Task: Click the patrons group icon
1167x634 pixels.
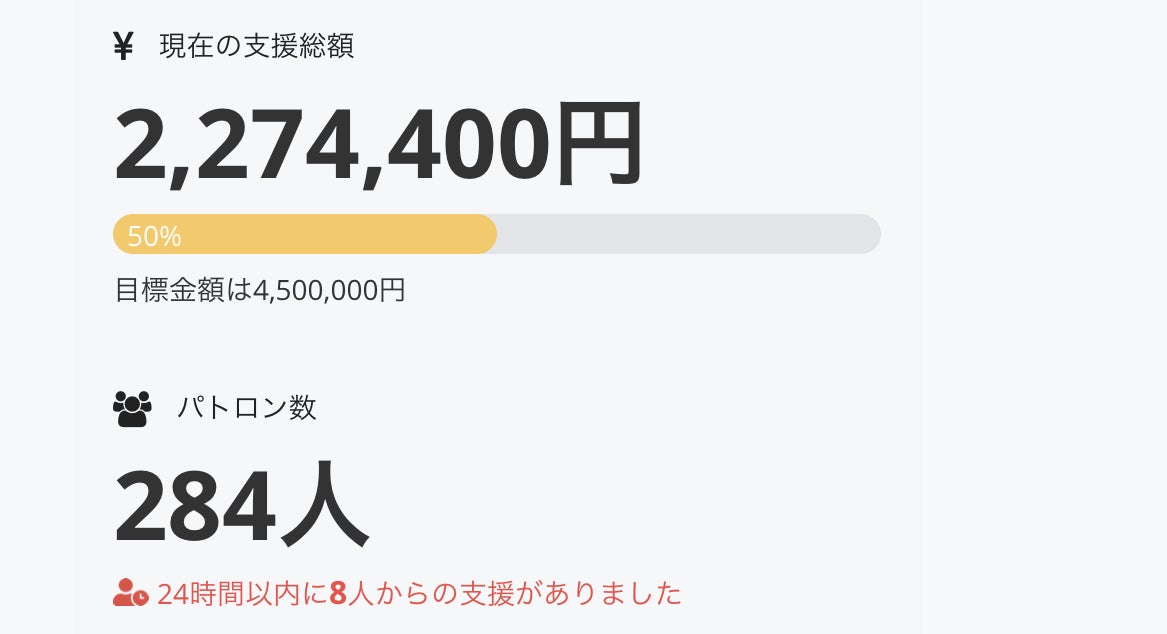Action: coord(132,408)
